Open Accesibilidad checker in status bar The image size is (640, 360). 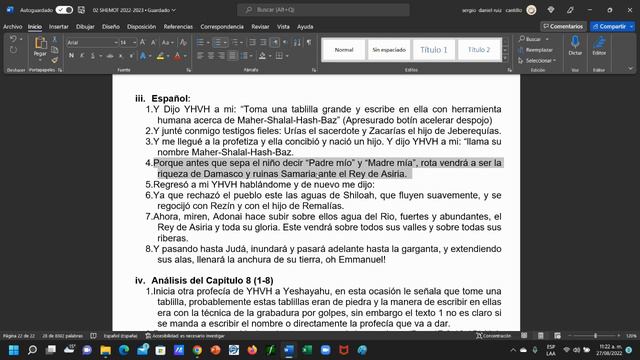(185, 336)
